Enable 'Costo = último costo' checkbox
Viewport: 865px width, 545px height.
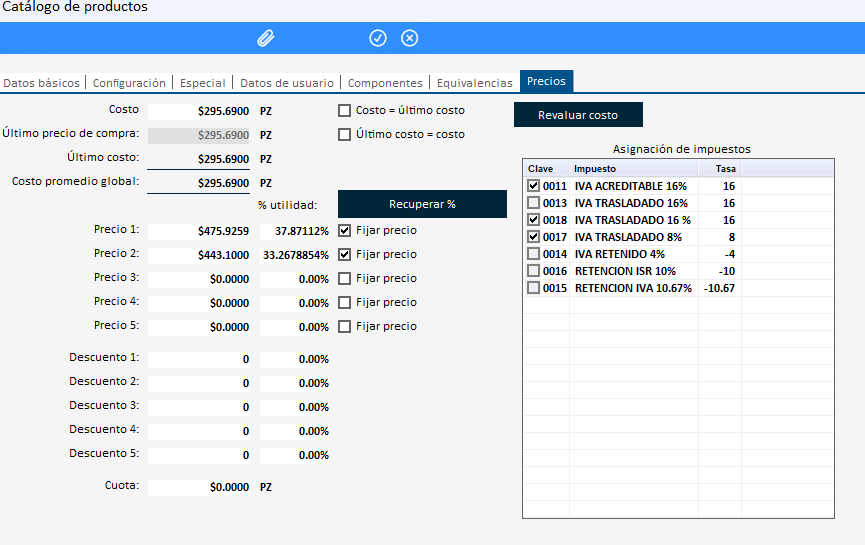tap(345, 110)
